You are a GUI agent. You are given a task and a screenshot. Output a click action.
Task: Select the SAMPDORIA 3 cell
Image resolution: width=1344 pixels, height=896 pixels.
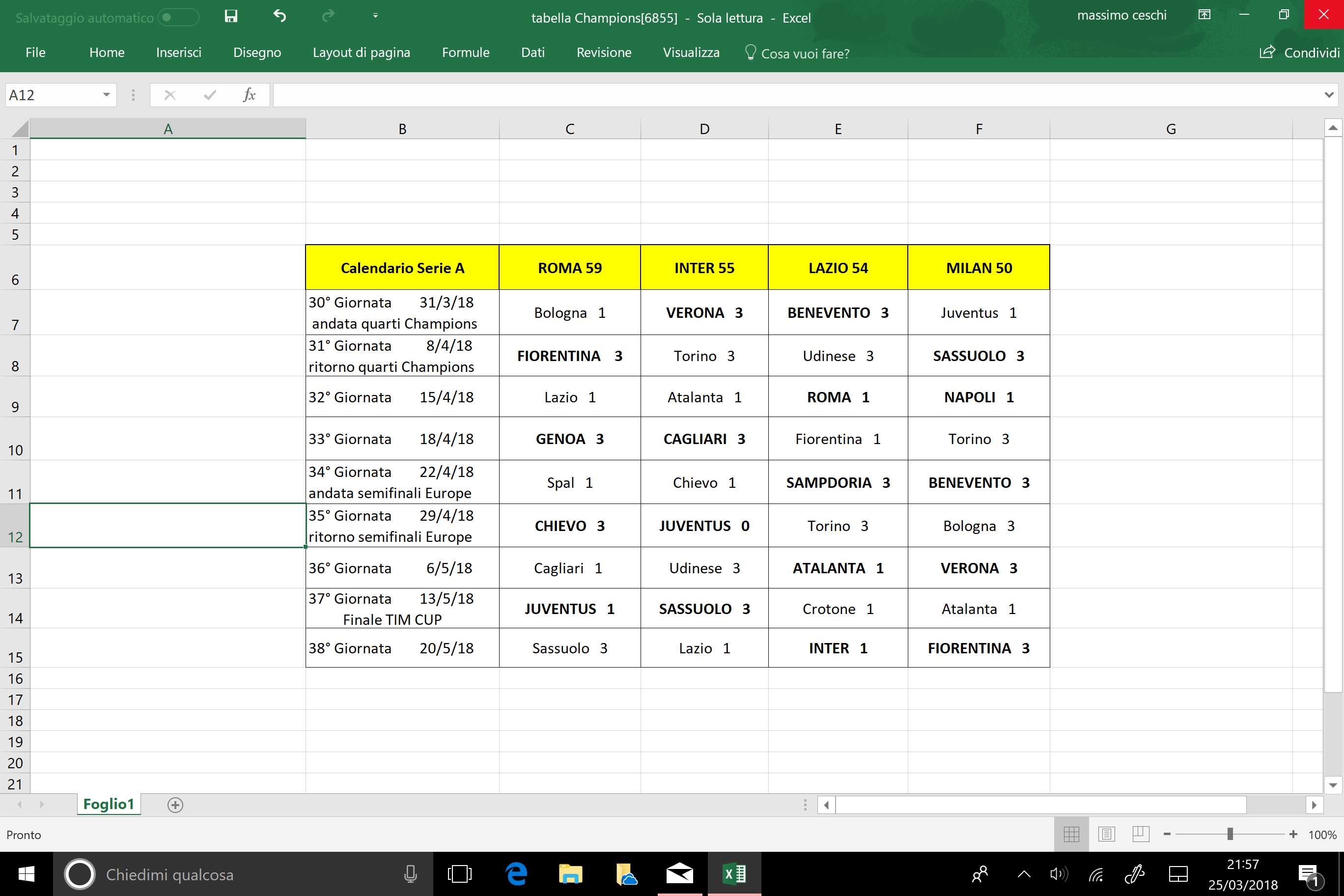tap(838, 482)
